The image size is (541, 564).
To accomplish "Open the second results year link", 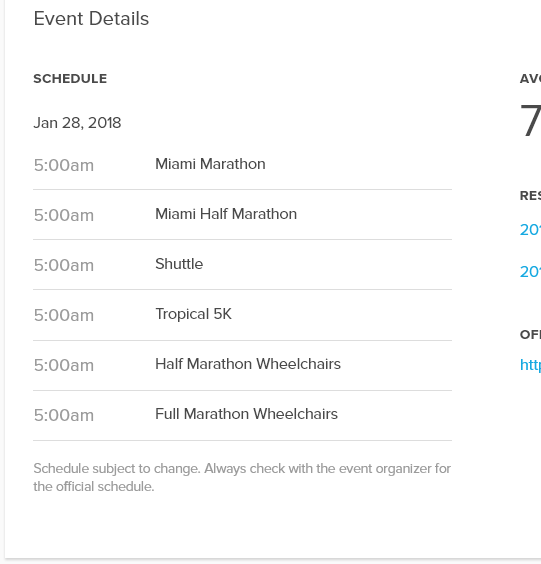I will coord(530,272).
